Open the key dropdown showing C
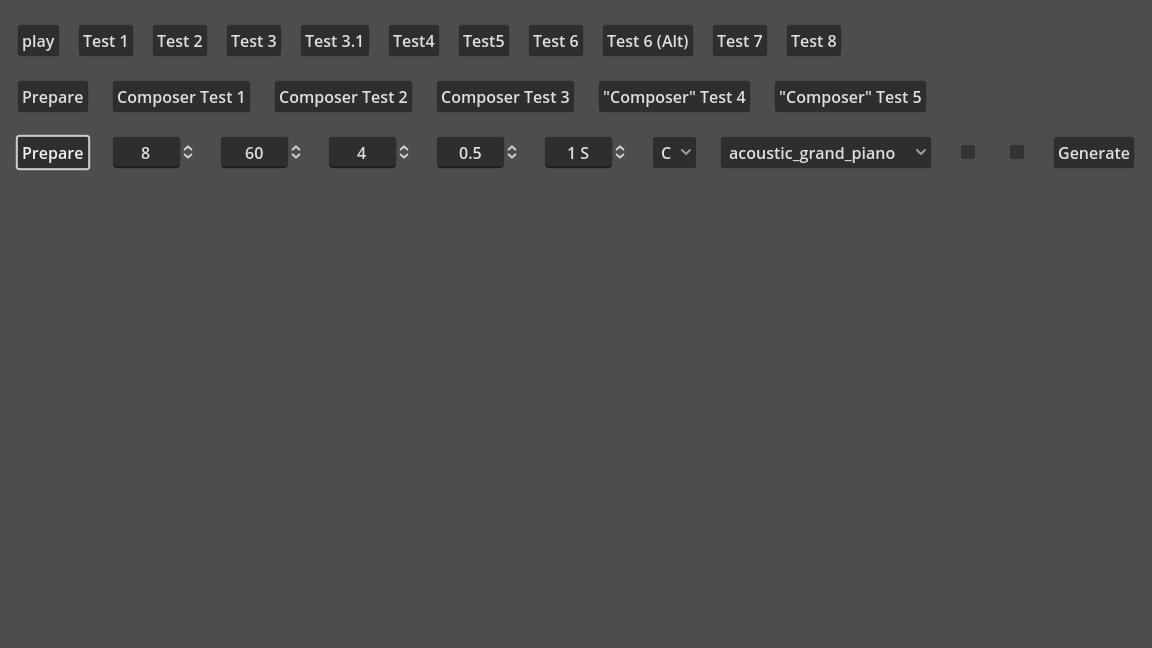This screenshot has height=648, width=1152. (674, 153)
